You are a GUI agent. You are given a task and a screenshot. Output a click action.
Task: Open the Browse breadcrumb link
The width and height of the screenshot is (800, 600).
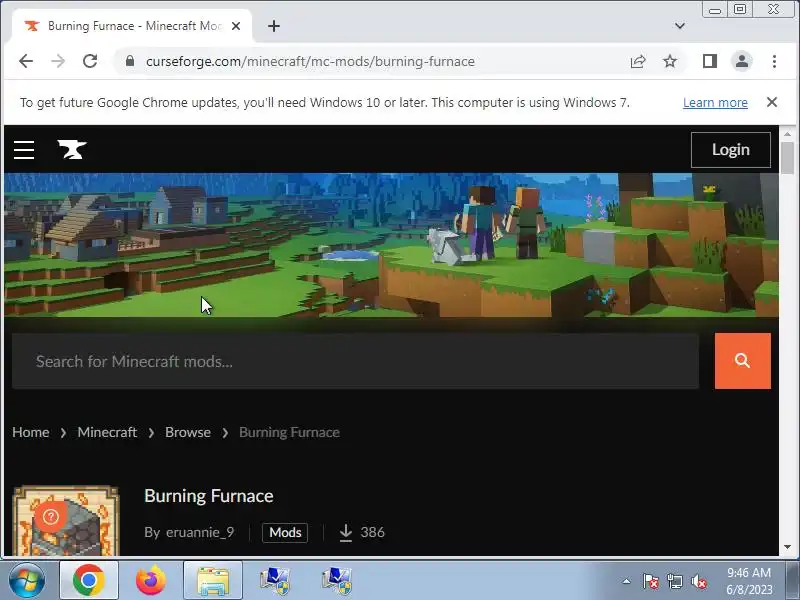tap(188, 432)
